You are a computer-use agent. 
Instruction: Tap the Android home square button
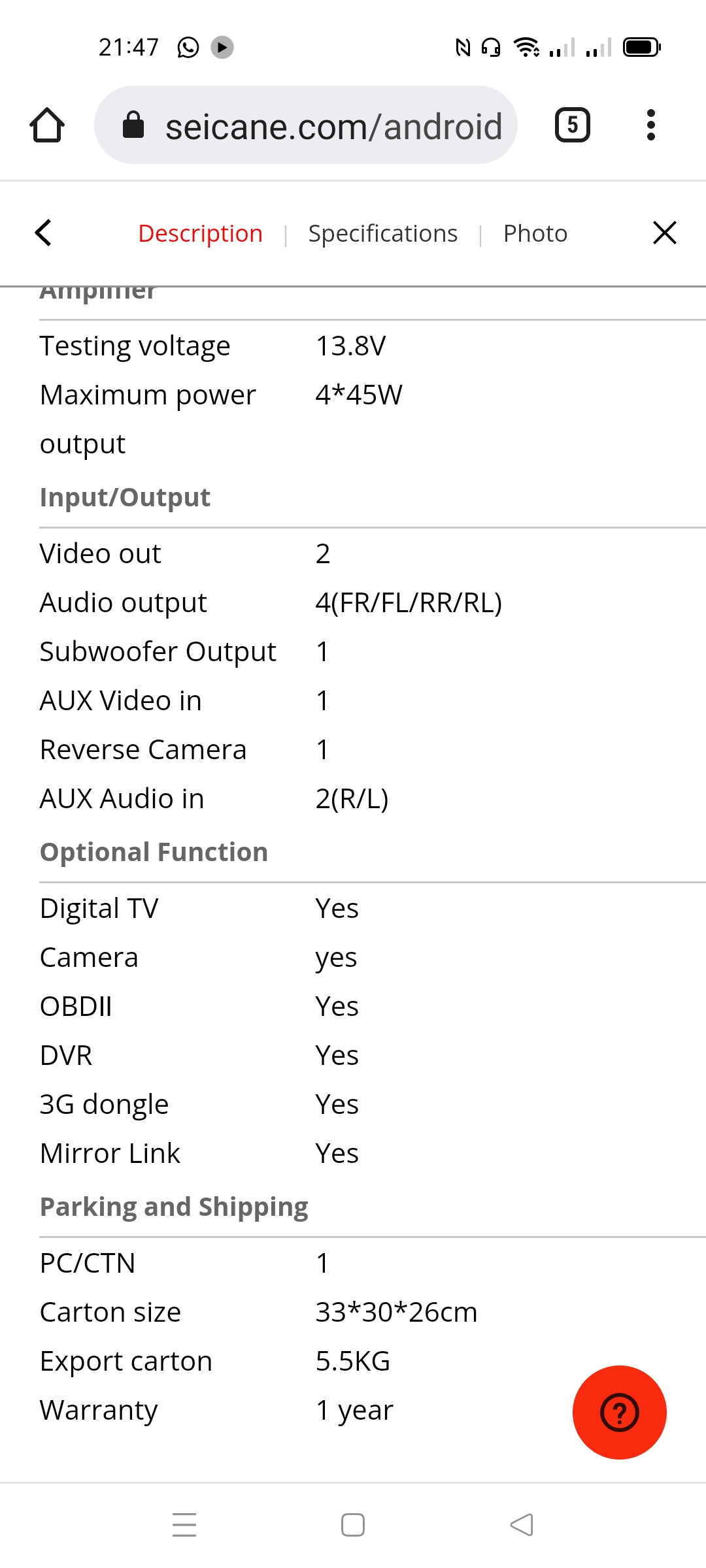pyautogui.click(x=353, y=1524)
